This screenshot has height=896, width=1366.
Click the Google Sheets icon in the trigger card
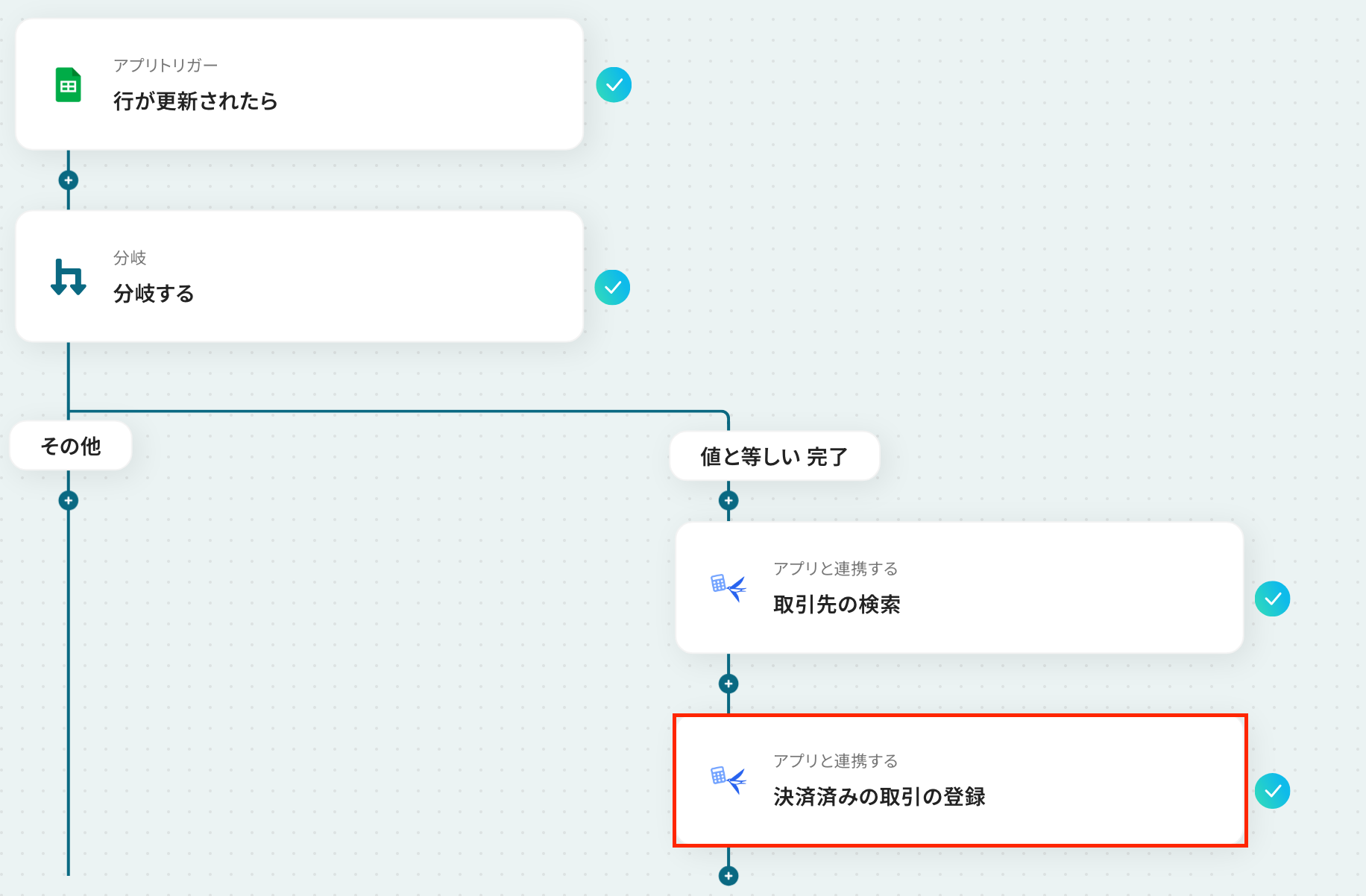68,85
